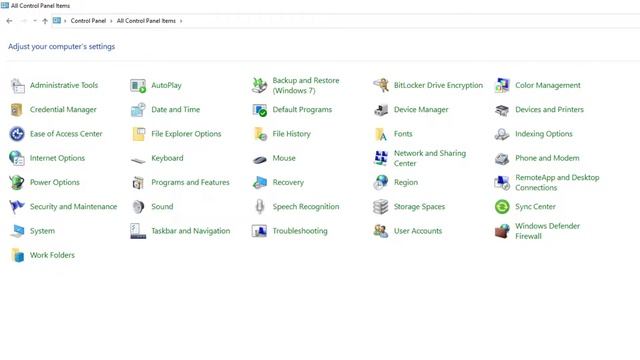This screenshot has height=360, width=640.
Task: Click the Region globe icon
Action: [380, 182]
